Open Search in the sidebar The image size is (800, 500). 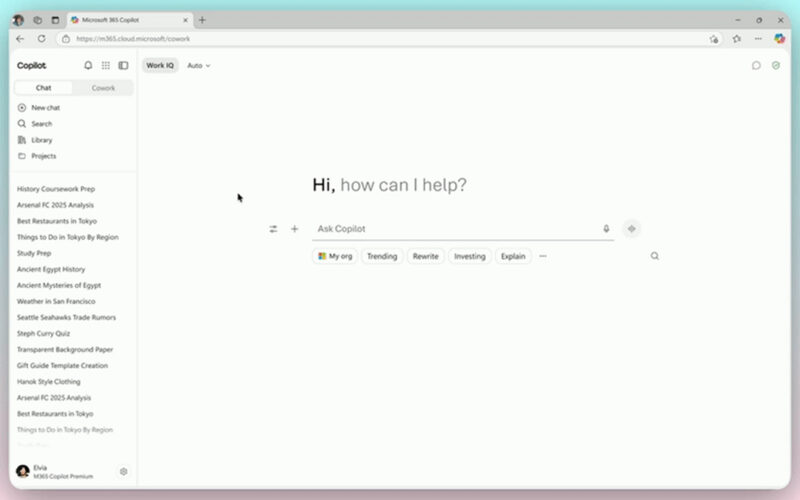coord(41,123)
